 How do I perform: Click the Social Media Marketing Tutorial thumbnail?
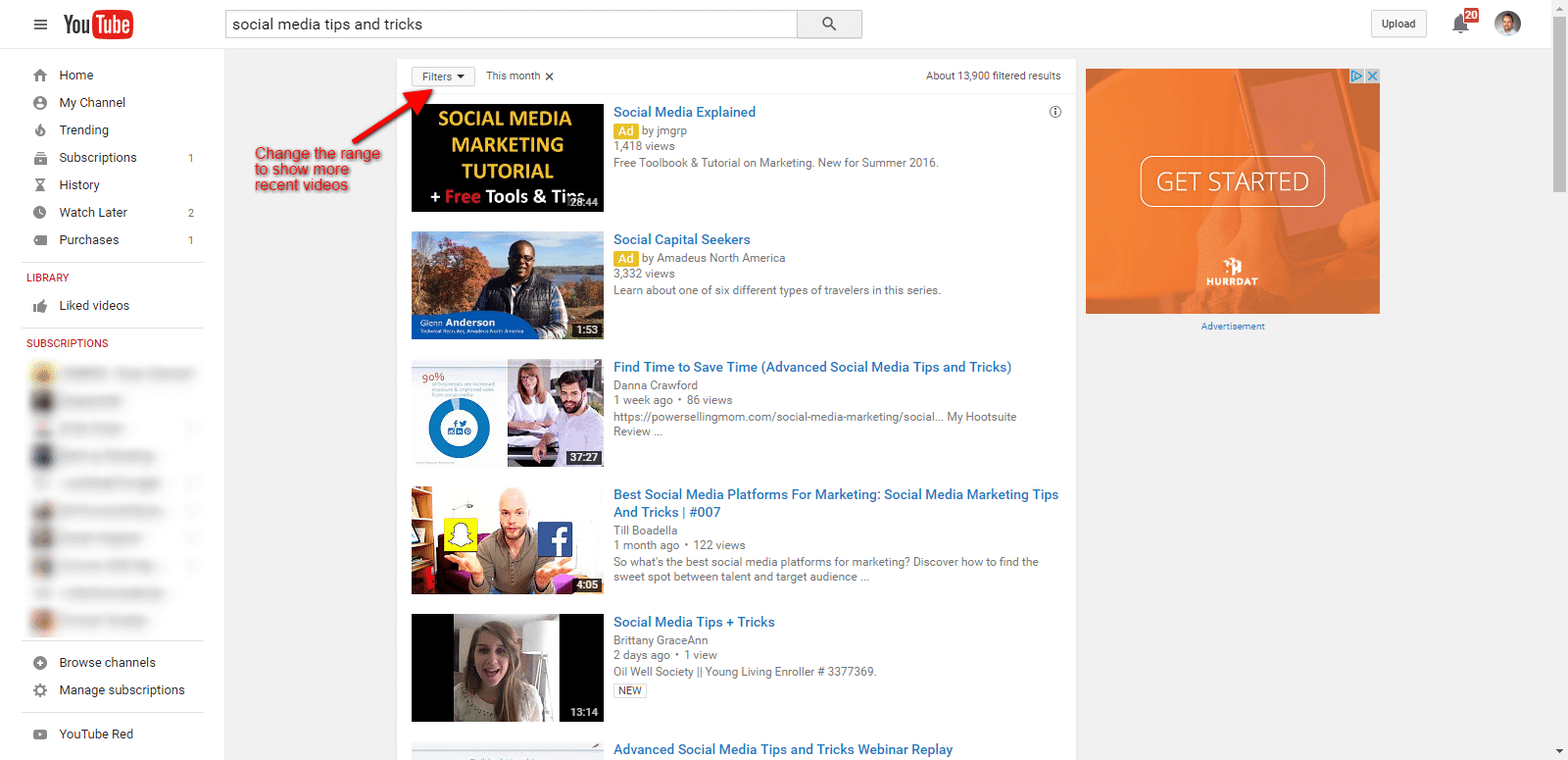coord(508,158)
